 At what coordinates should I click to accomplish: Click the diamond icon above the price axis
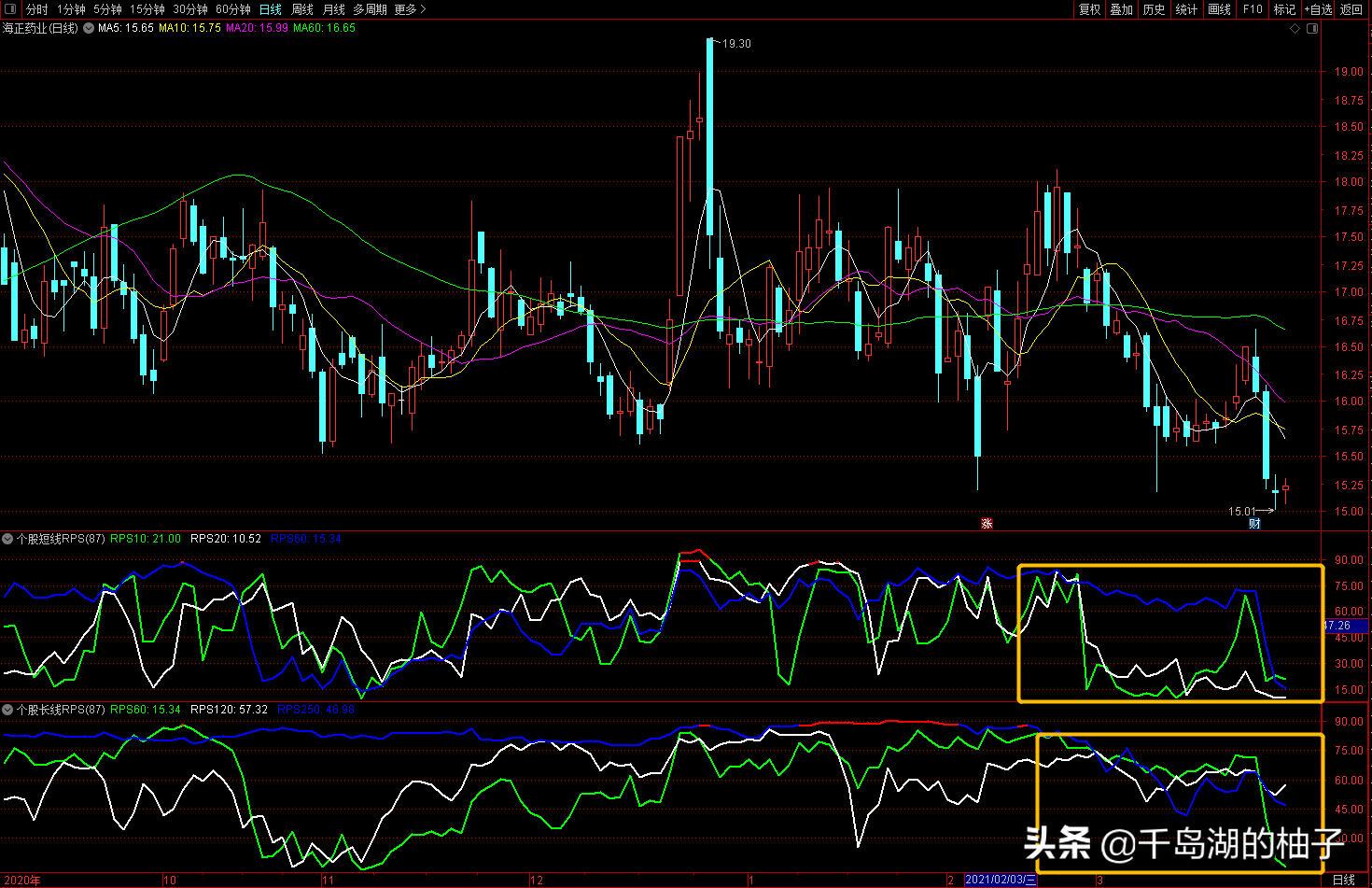click(1295, 29)
